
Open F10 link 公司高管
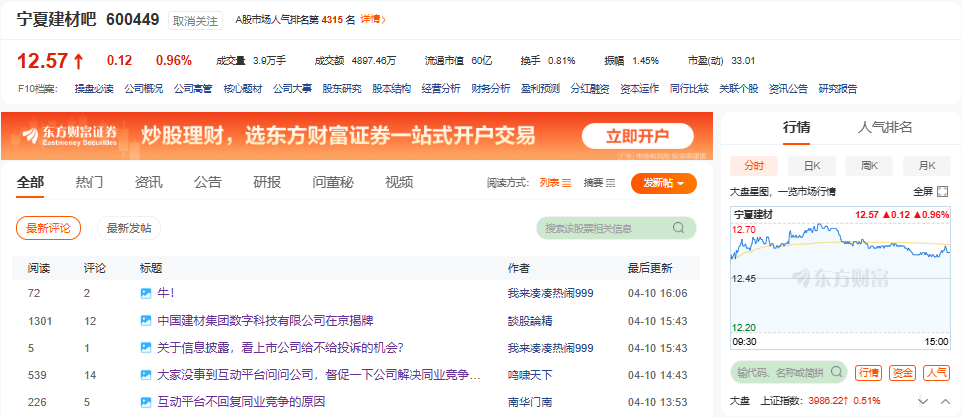(193, 89)
